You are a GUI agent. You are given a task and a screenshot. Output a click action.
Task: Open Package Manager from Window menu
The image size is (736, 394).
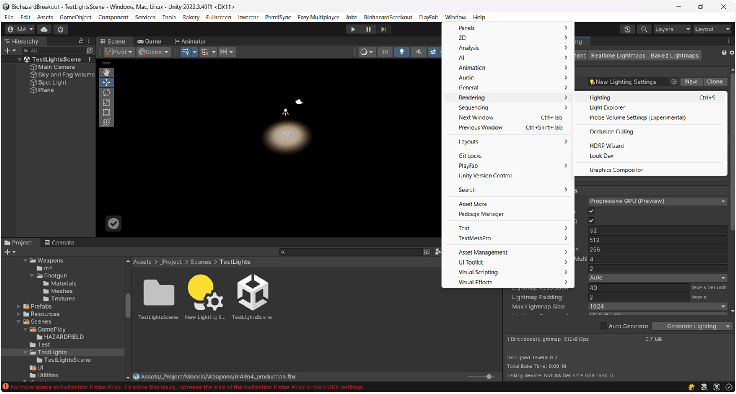(x=507, y=214)
